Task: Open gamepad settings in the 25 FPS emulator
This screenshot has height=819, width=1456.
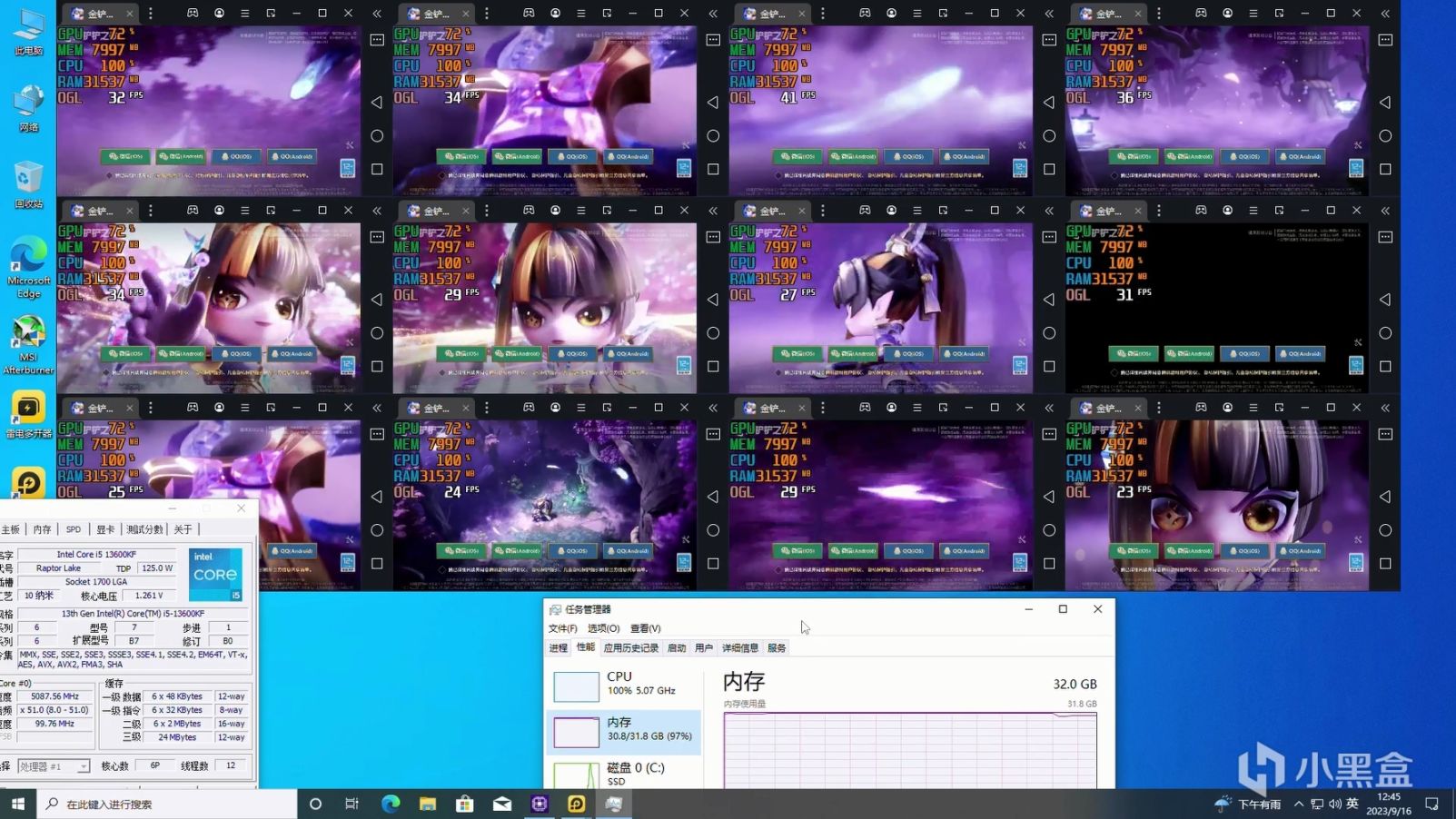Action: [193, 408]
